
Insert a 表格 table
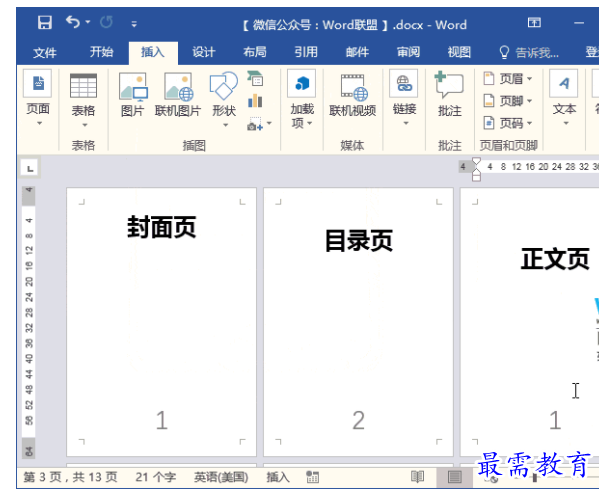[83, 100]
